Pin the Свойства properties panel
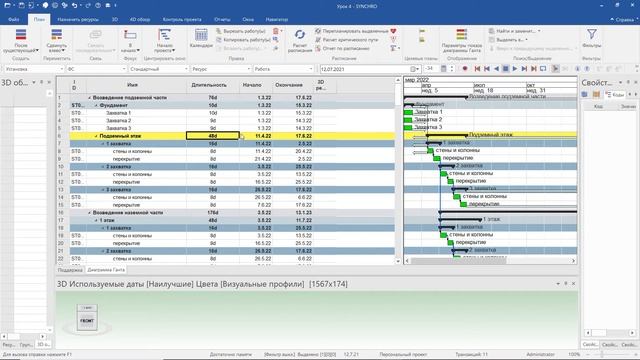The image size is (640, 360). (x=628, y=82)
